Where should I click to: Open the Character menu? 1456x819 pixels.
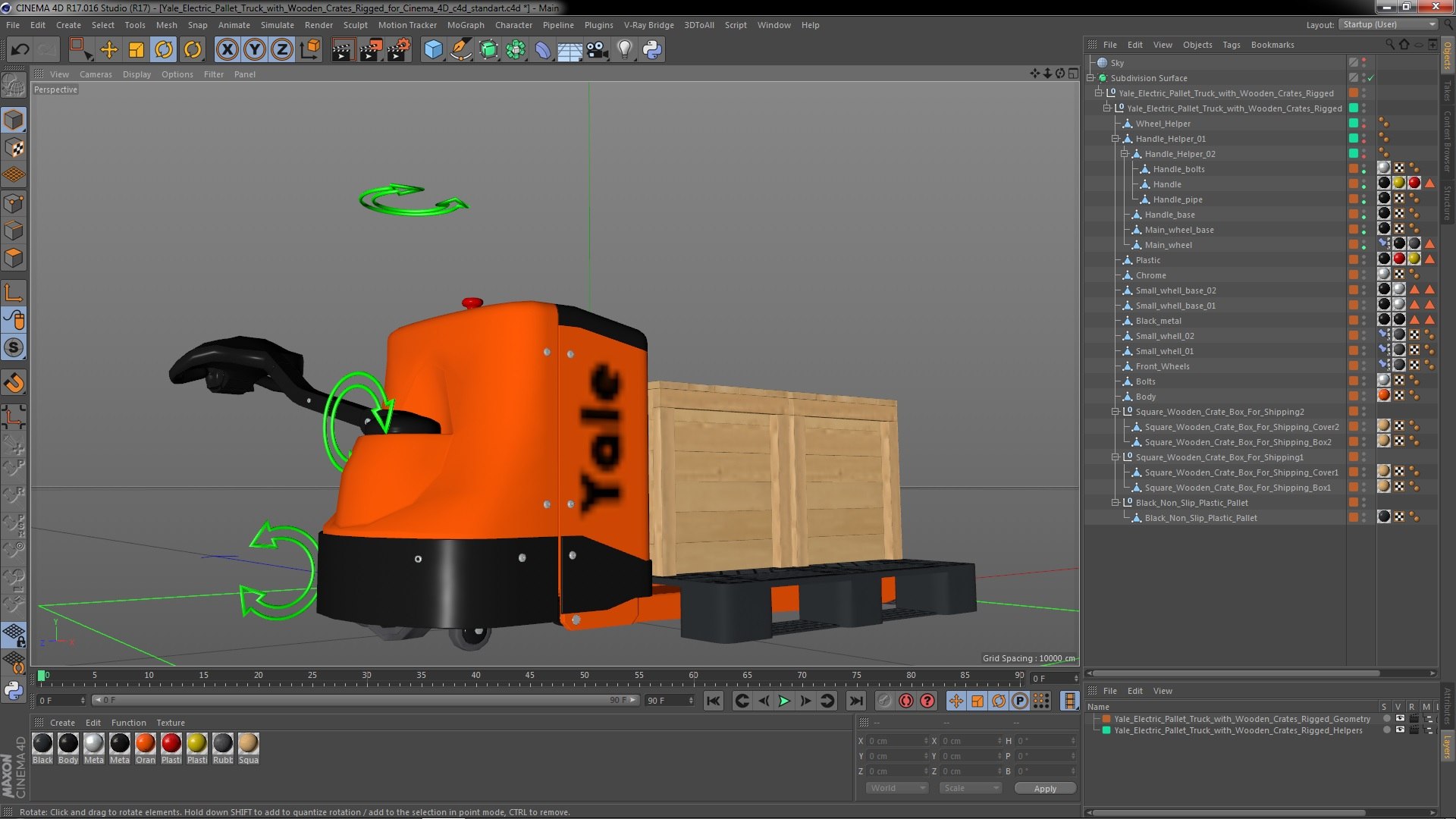tap(513, 25)
